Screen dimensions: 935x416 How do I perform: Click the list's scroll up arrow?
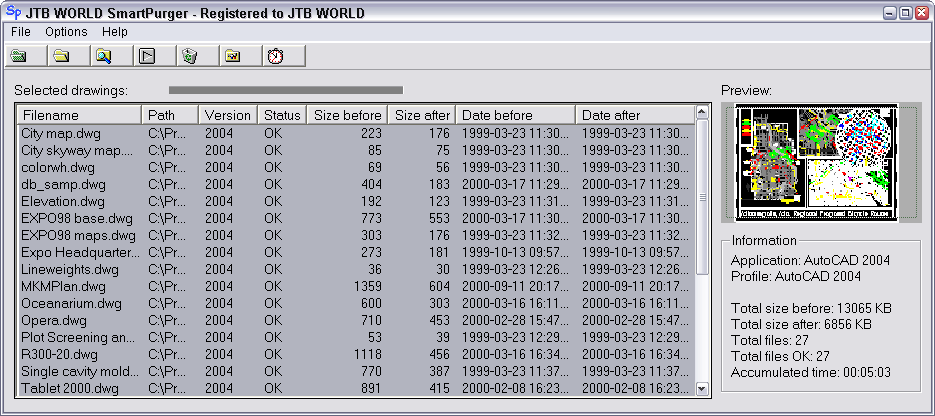click(702, 112)
